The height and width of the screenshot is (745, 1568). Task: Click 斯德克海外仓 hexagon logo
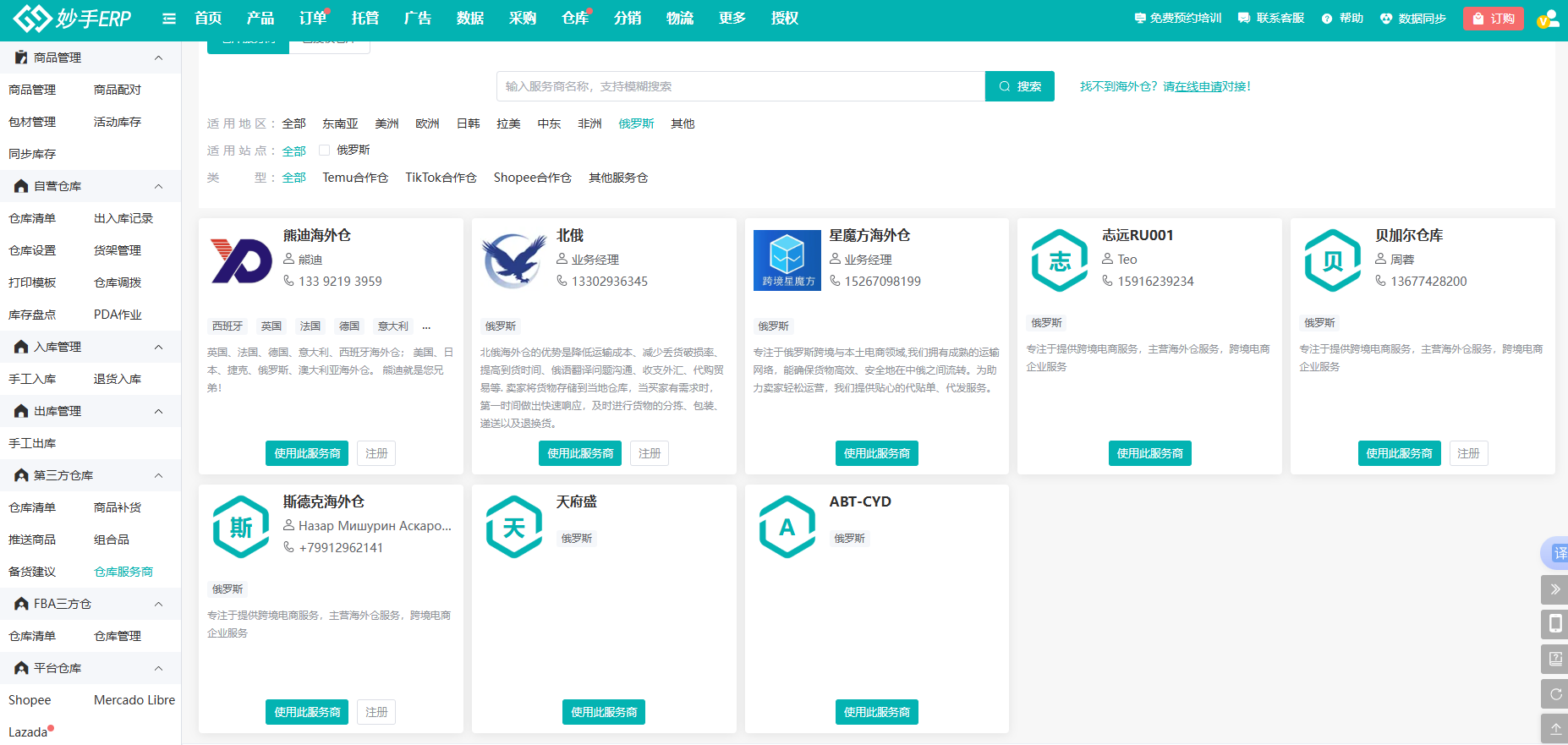click(241, 527)
